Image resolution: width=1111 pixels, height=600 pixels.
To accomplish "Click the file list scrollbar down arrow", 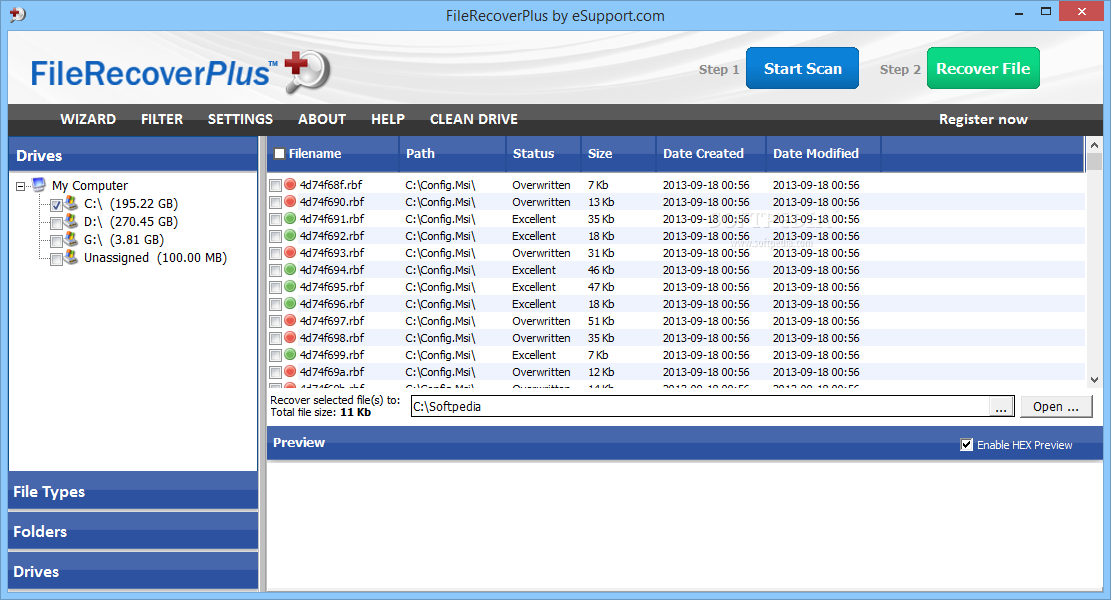I will (1094, 380).
